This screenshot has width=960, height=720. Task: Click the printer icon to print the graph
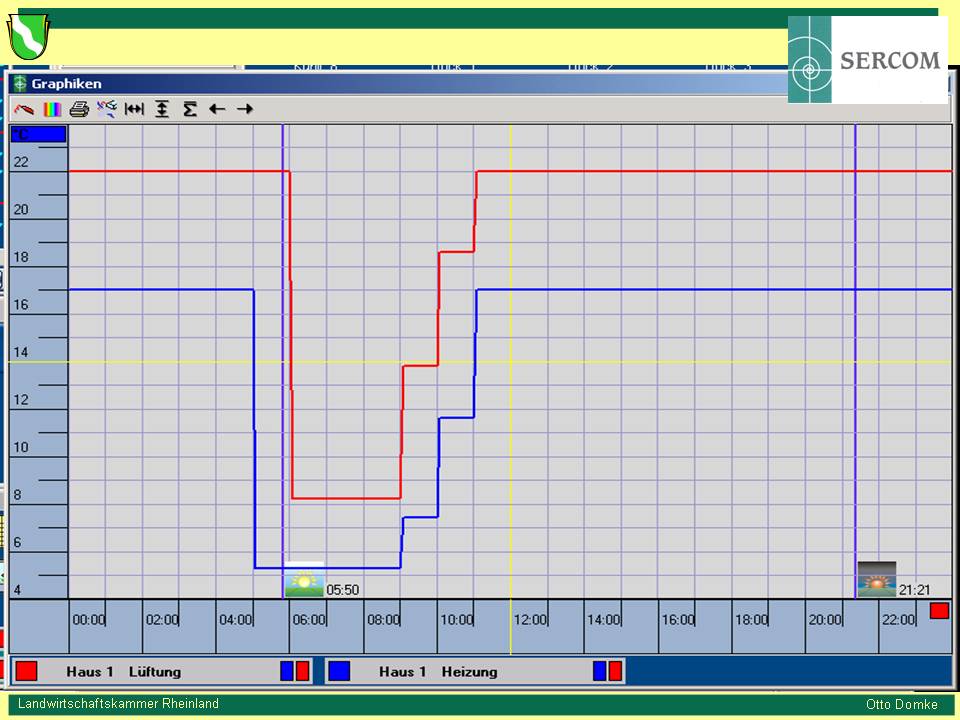click(80, 109)
